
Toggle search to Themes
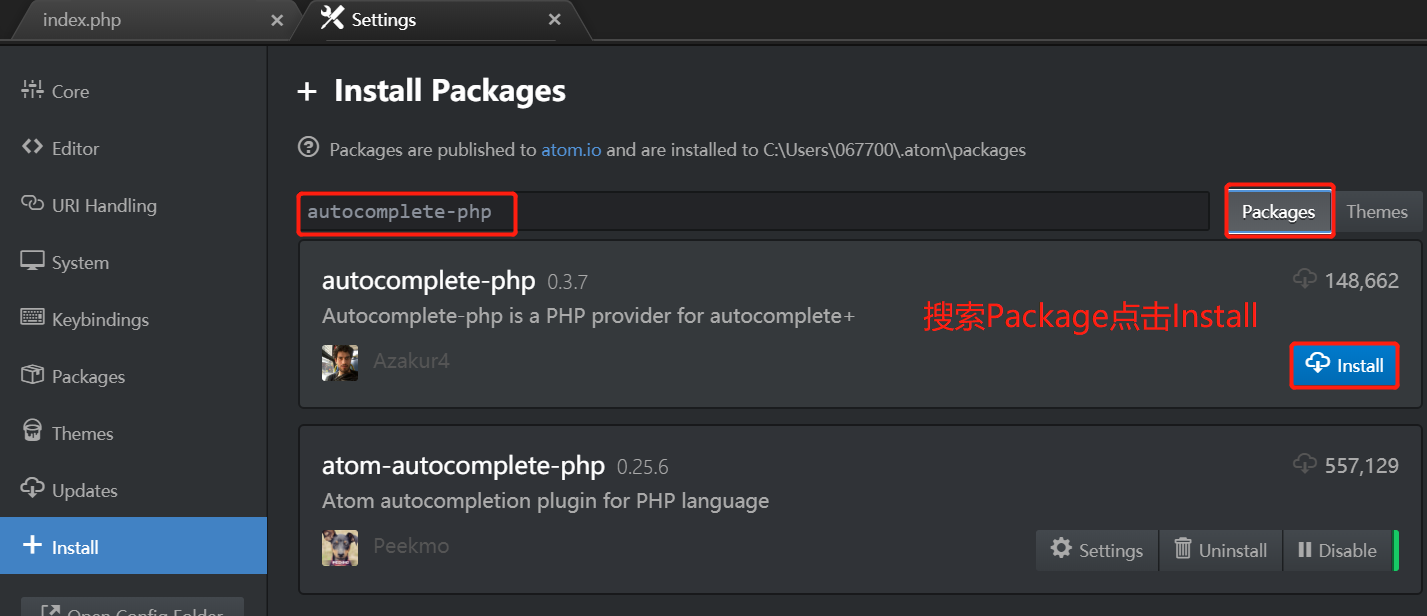[x=1377, y=212]
